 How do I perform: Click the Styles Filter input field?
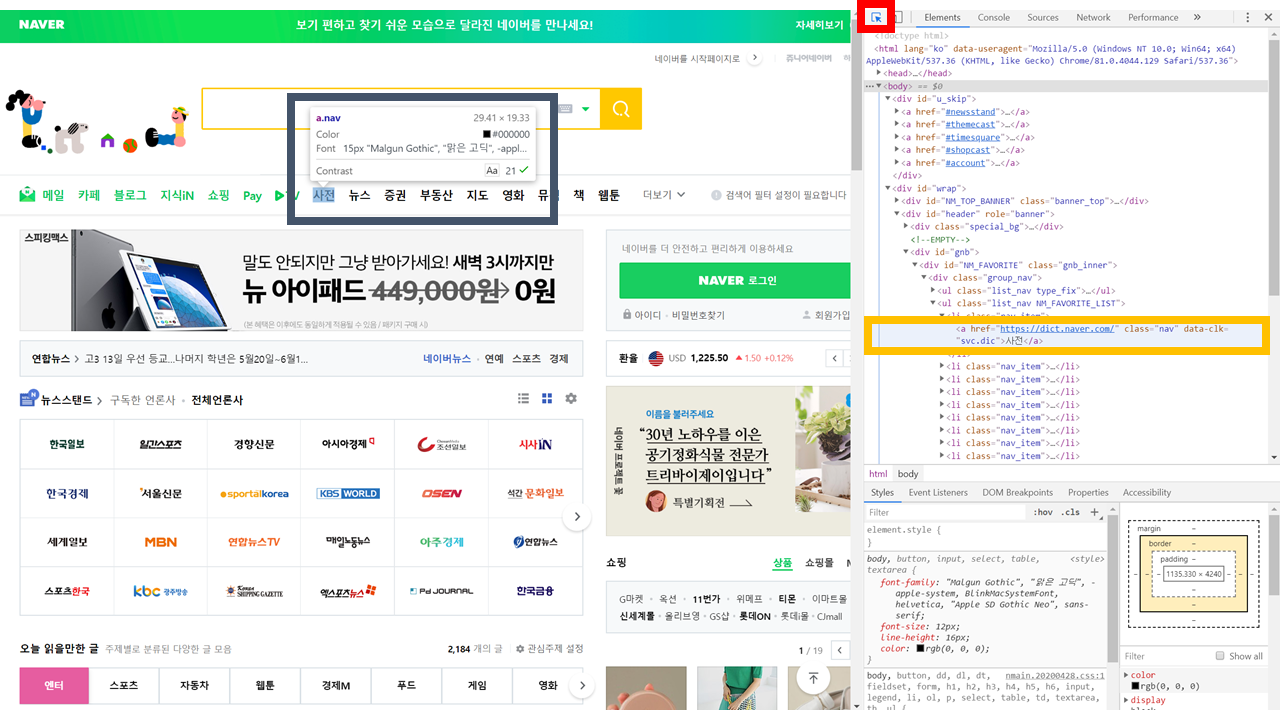pos(946,512)
